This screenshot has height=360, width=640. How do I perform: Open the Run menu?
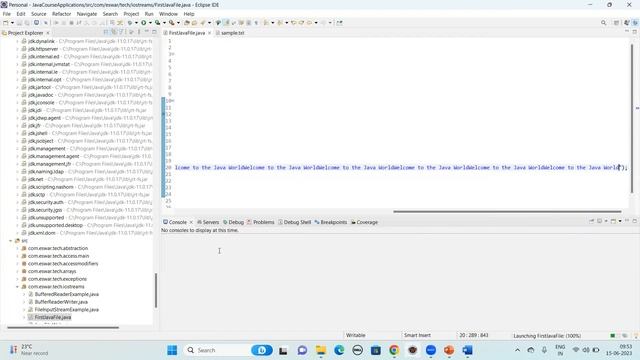(149, 14)
